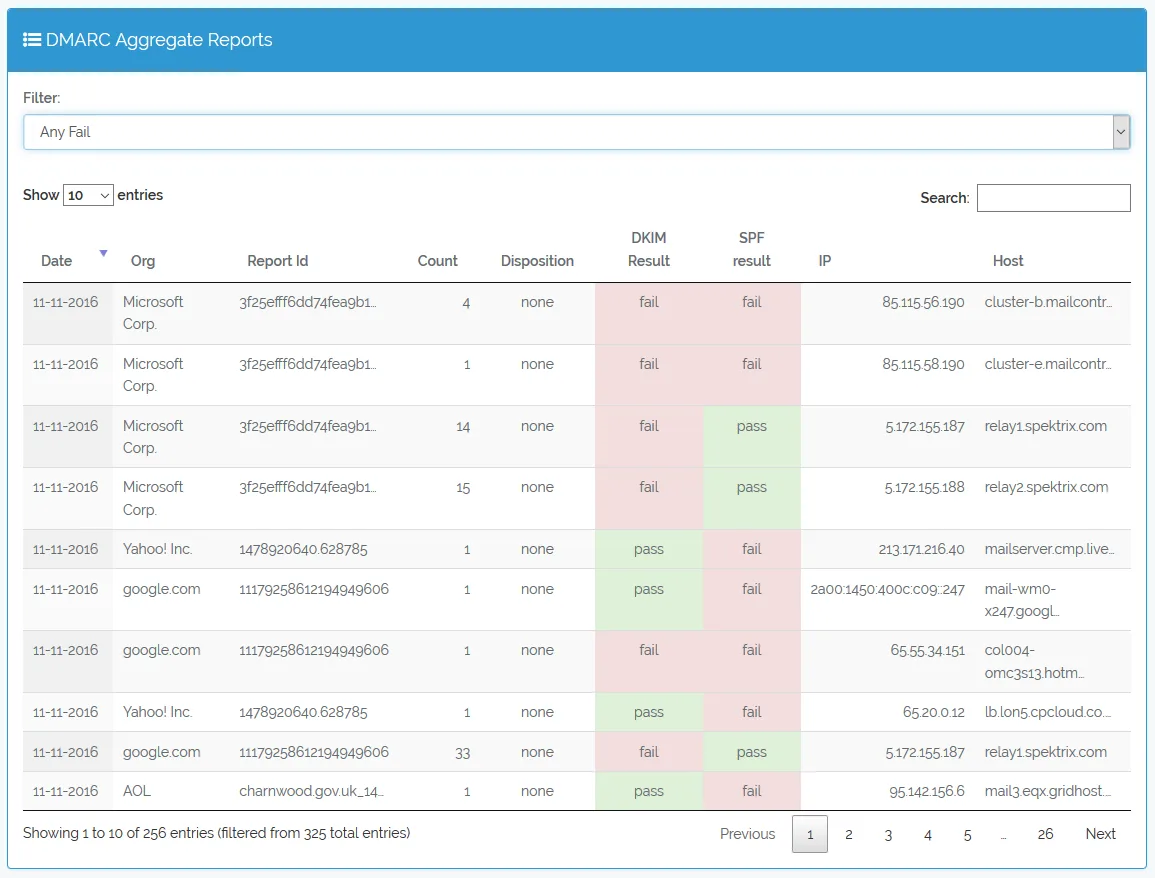This screenshot has height=878, width=1155.
Task: Sort by the IP column header
Action: coord(825,261)
